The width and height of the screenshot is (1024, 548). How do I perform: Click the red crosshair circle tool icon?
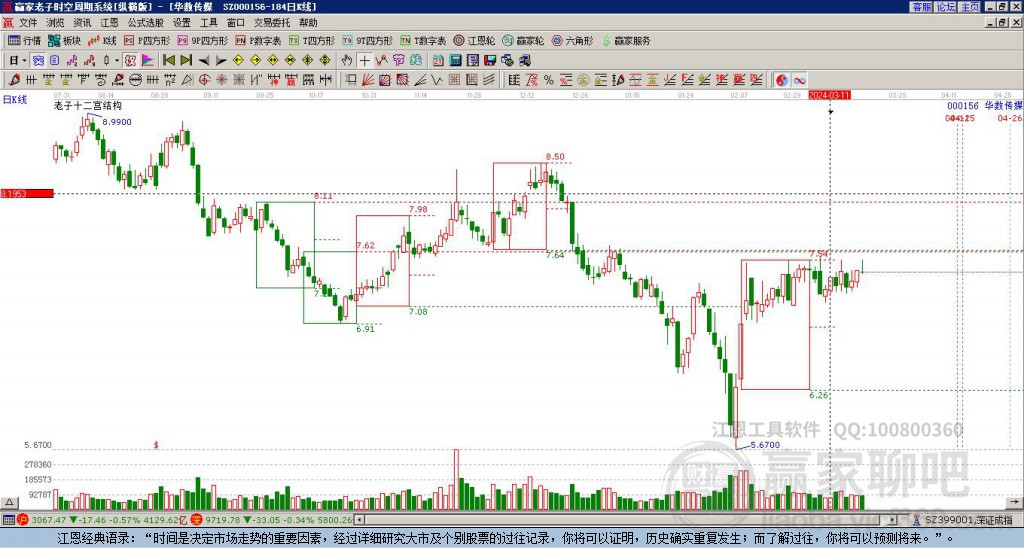point(204,80)
